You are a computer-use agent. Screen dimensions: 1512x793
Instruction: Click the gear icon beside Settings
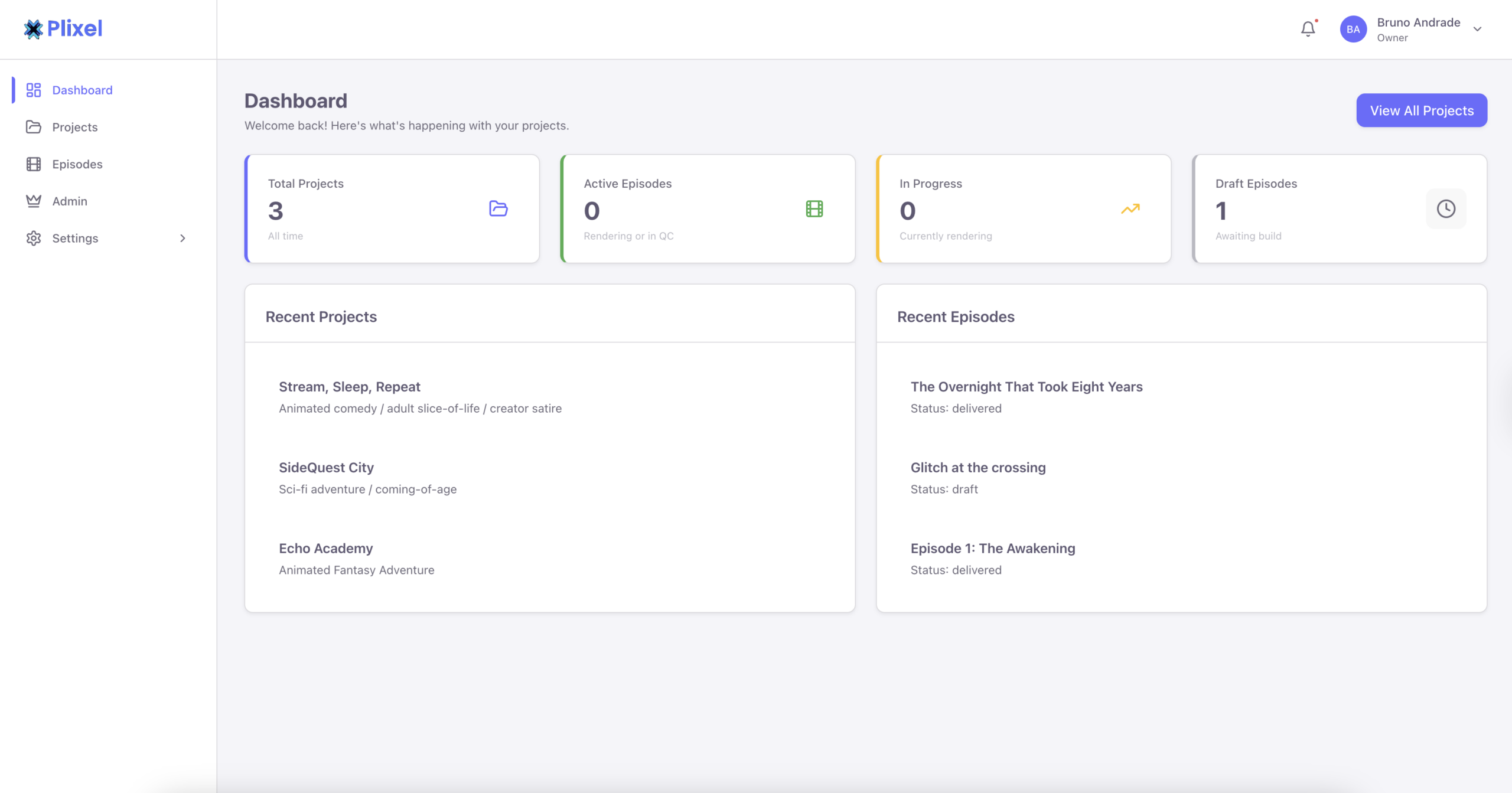click(x=34, y=238)
